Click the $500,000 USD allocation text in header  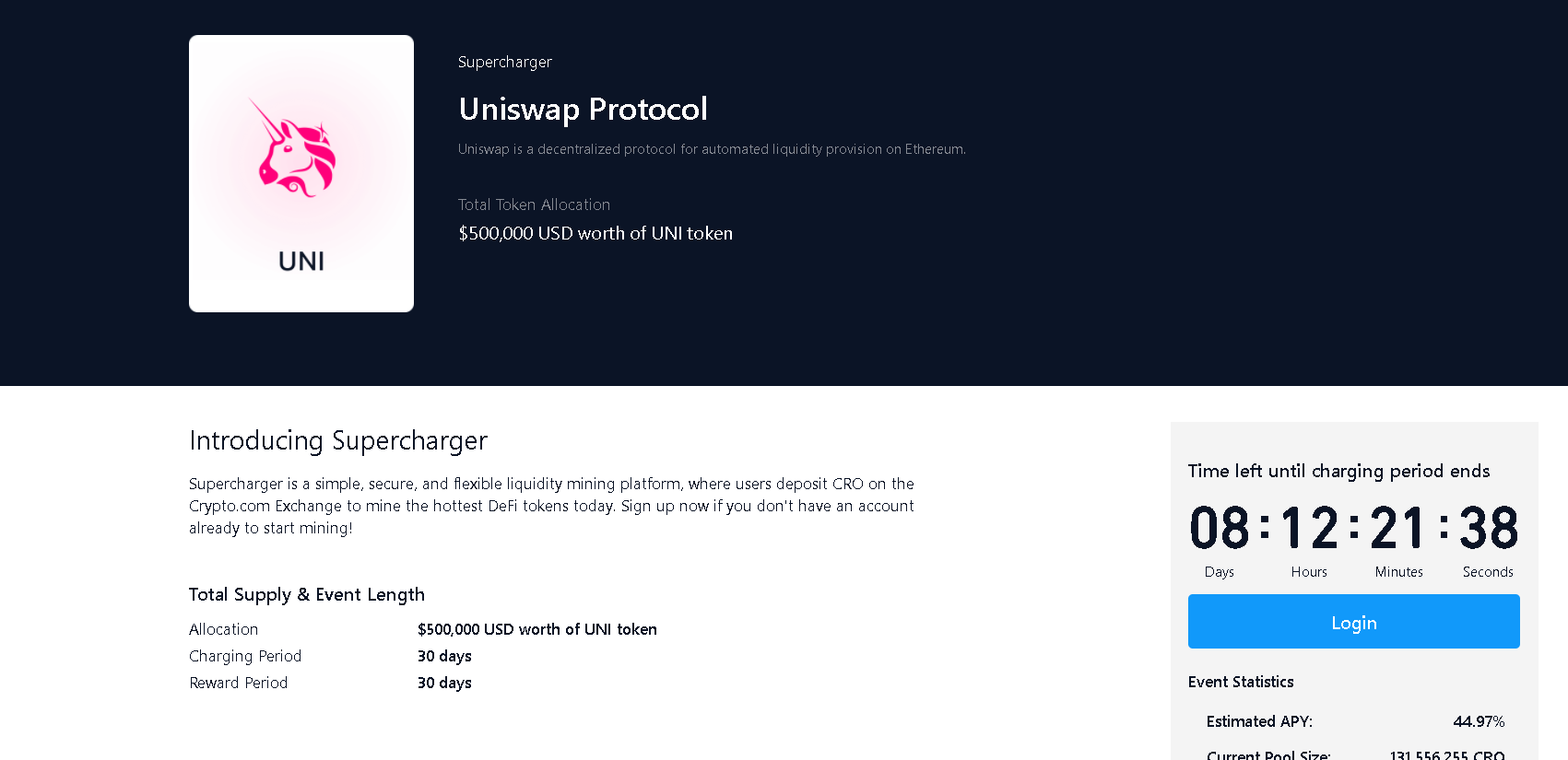tap(595, 233)
